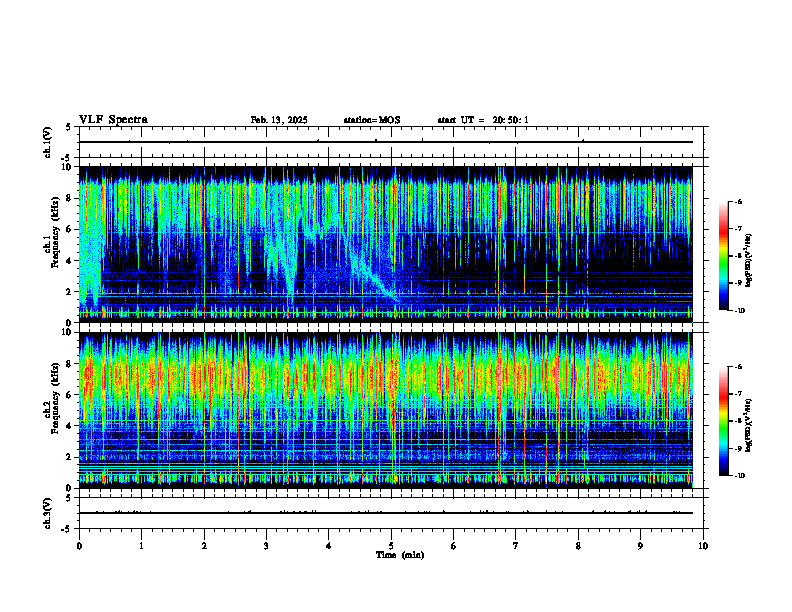Click the "VLF Spectra" plot title
The height and width of the screenshot is (612, 792).
[x=113, y=120]
